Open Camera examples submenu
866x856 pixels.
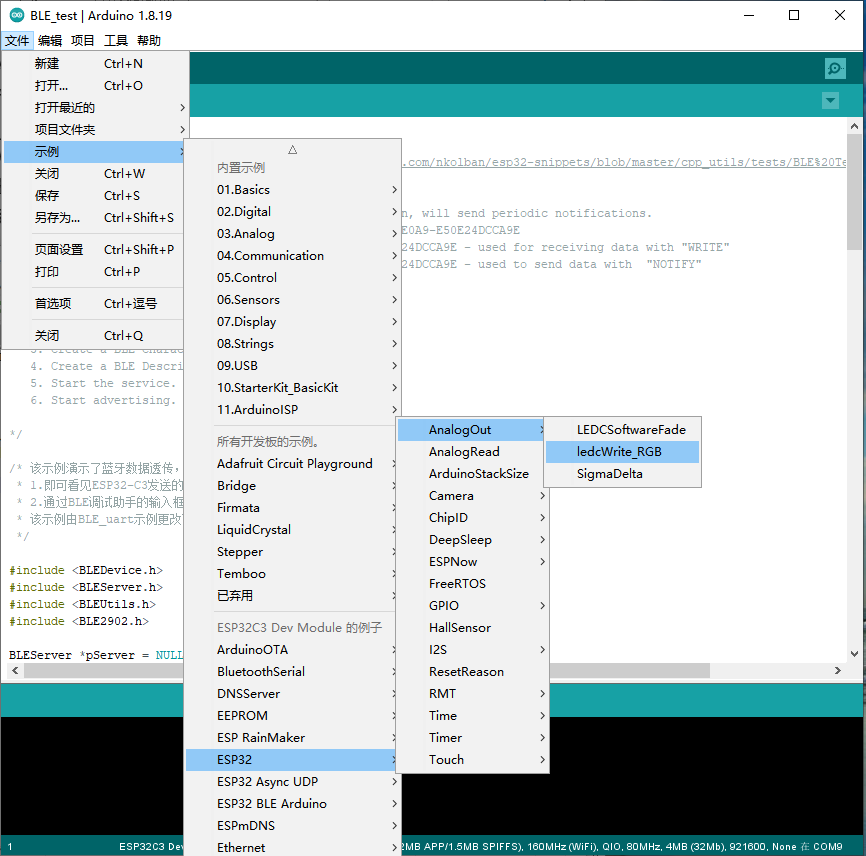(x=473, y=496)
